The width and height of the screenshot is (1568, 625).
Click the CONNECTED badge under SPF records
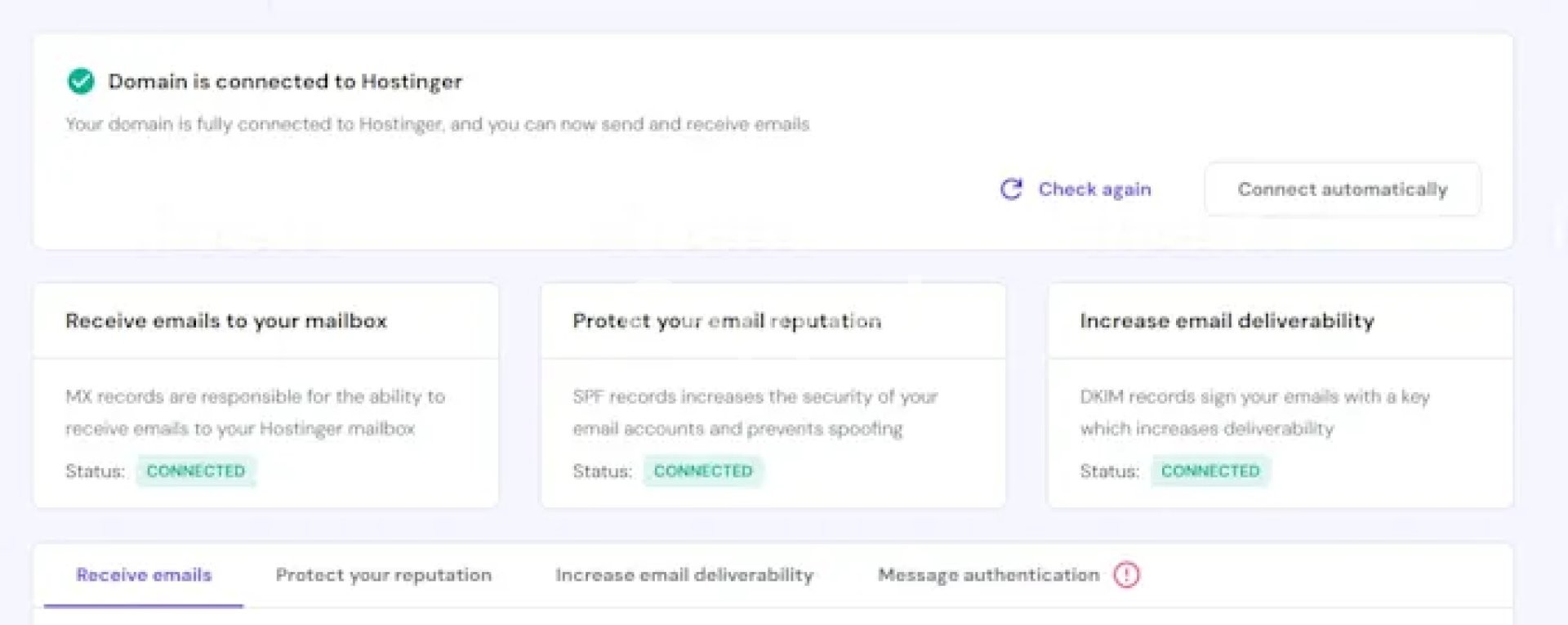702,471
